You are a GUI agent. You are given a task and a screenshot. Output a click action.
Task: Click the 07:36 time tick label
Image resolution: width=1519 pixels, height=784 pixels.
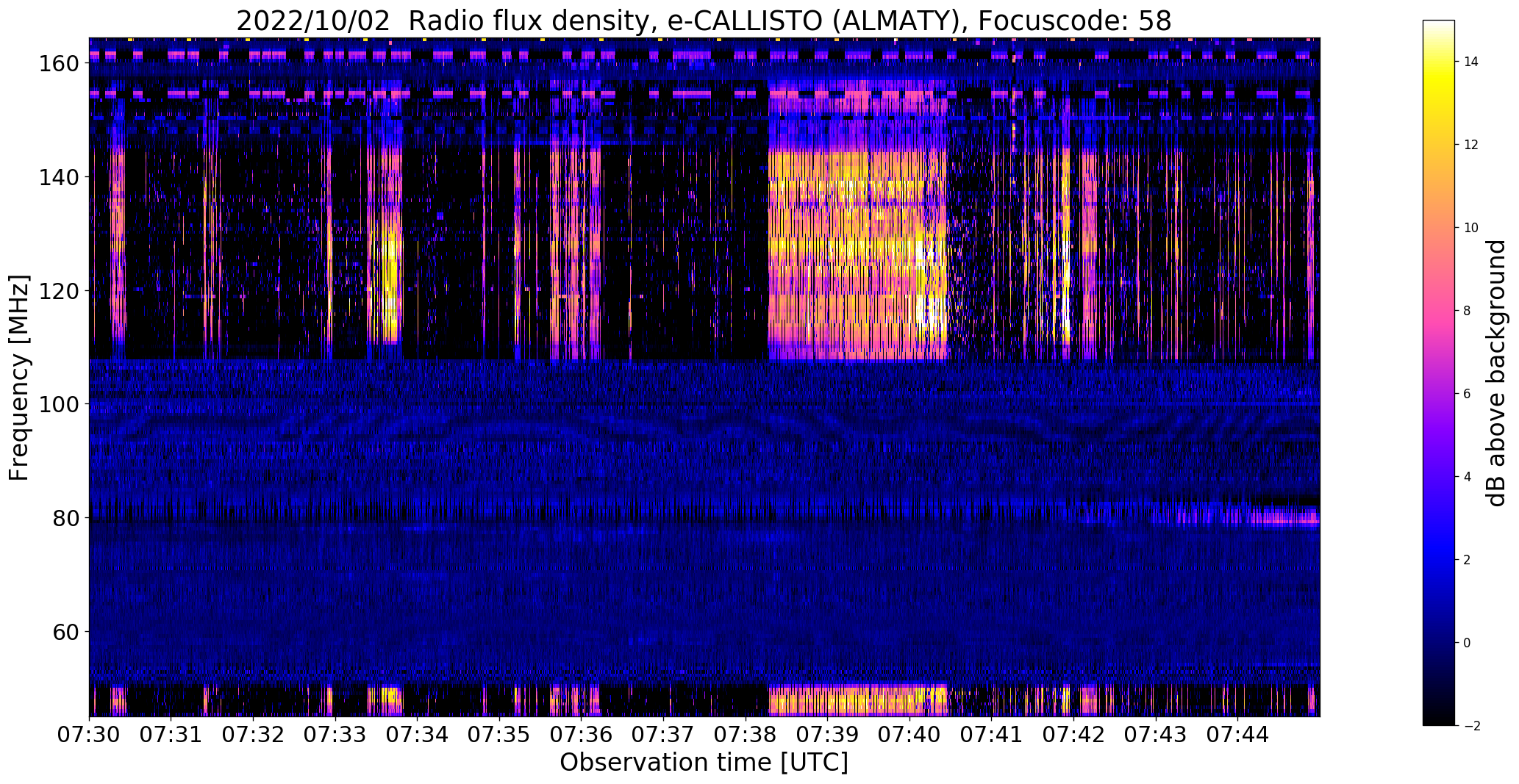click(x=581, y=735)
